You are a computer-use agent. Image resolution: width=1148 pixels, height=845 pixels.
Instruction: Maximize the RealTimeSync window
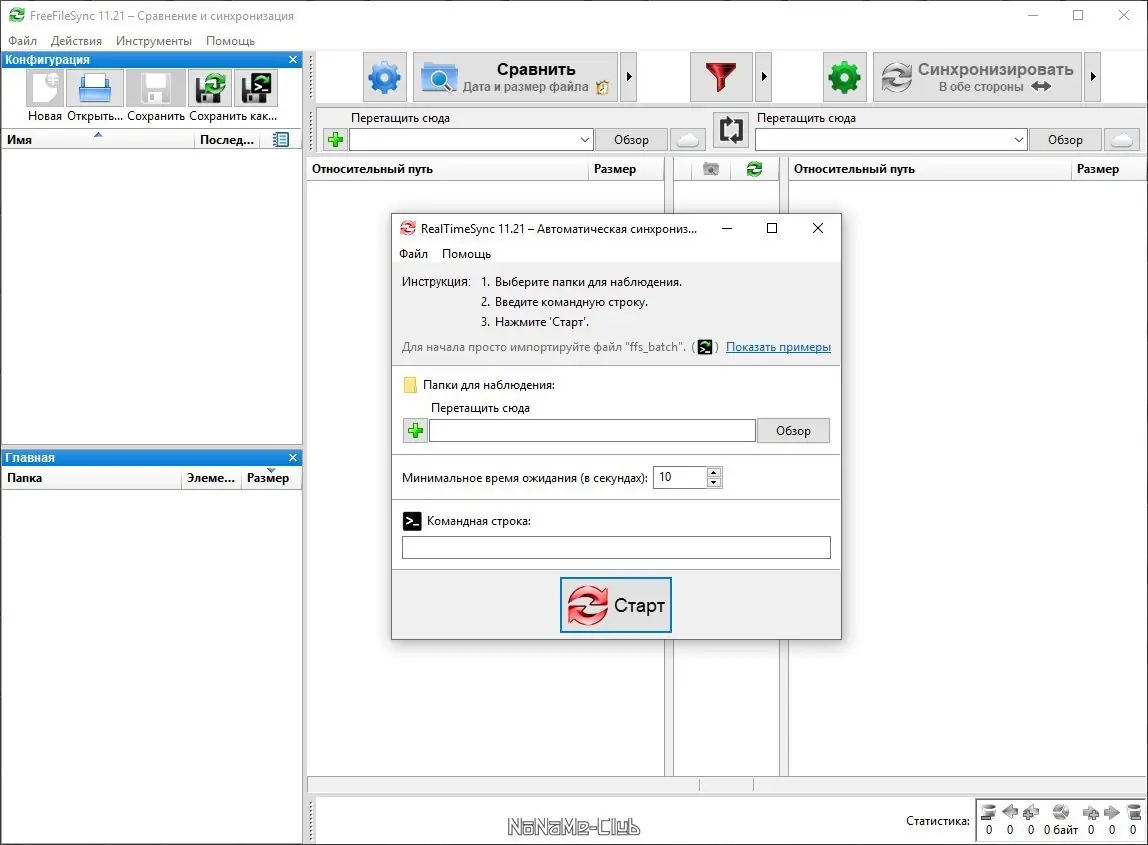pos(772,228)
